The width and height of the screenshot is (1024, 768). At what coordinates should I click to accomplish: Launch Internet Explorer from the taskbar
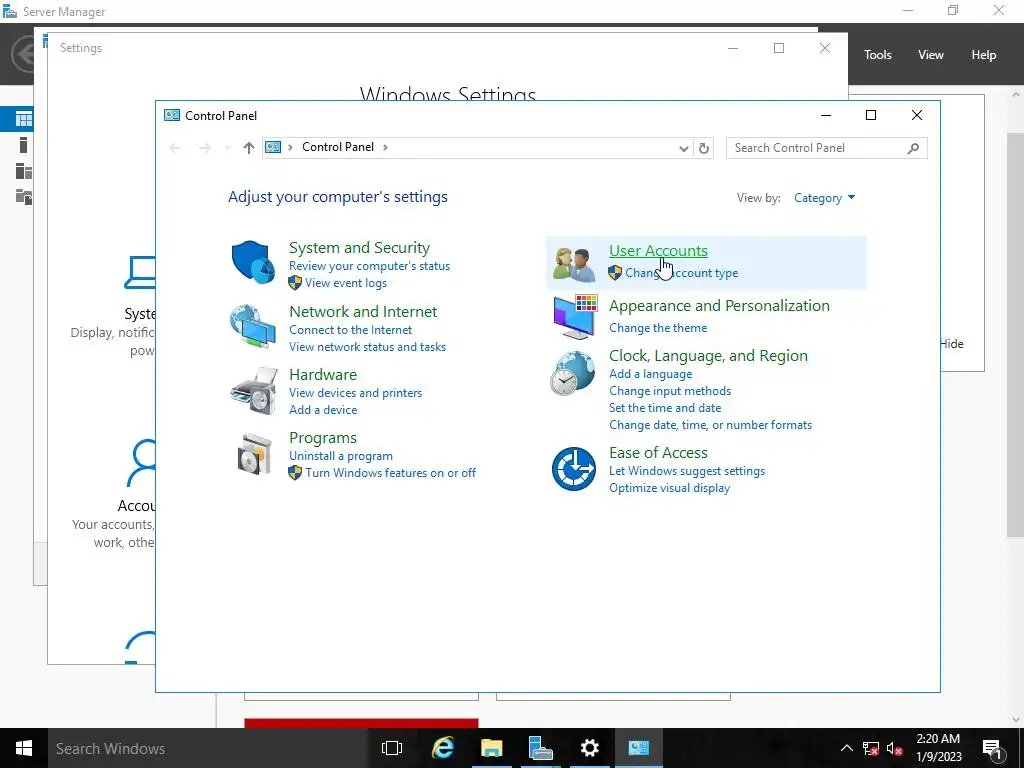(443, 748)
